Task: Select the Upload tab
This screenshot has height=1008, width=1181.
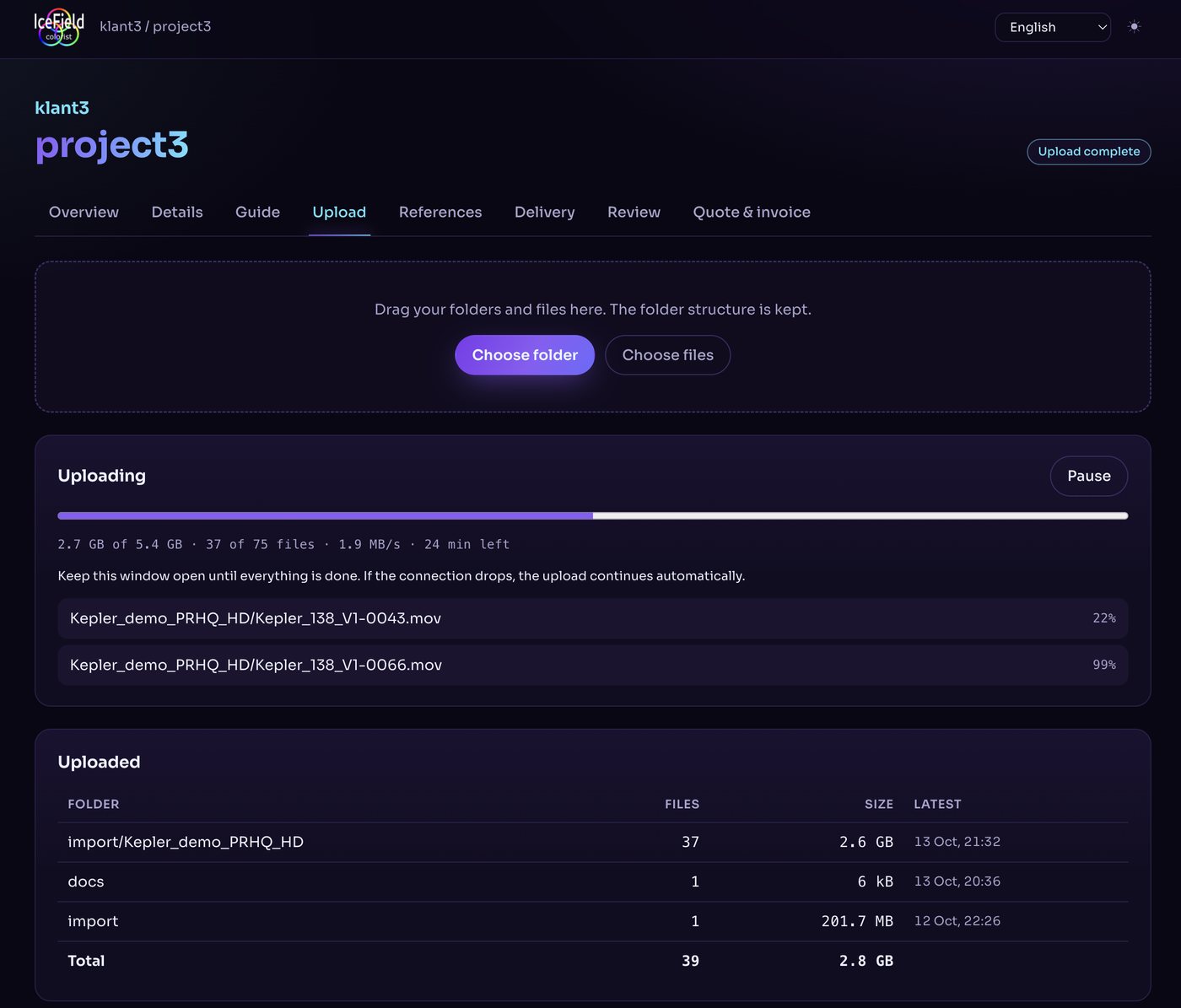Action: [x=339, y=213]
